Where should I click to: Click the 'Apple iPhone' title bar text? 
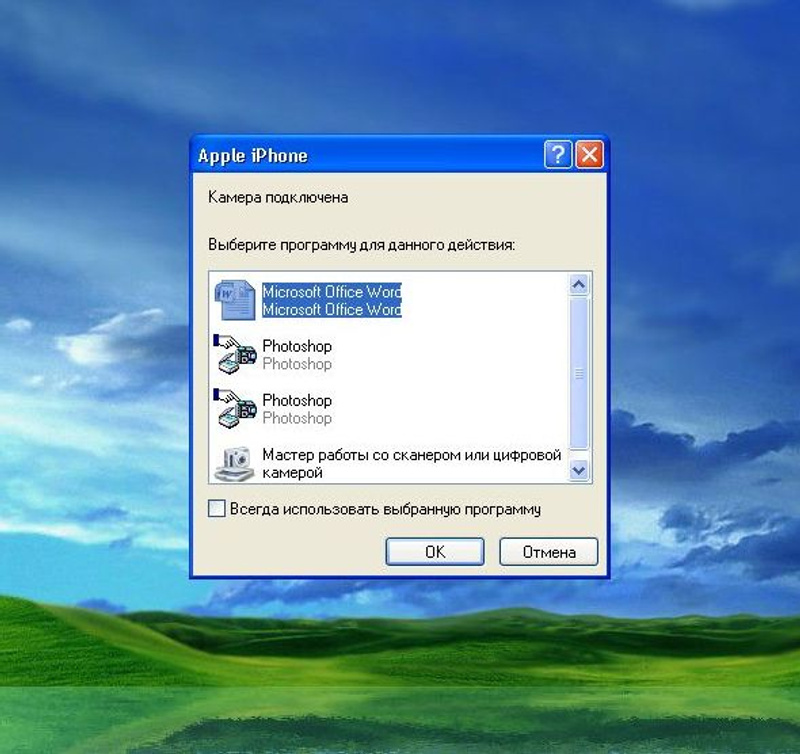(x=253, y=156)
